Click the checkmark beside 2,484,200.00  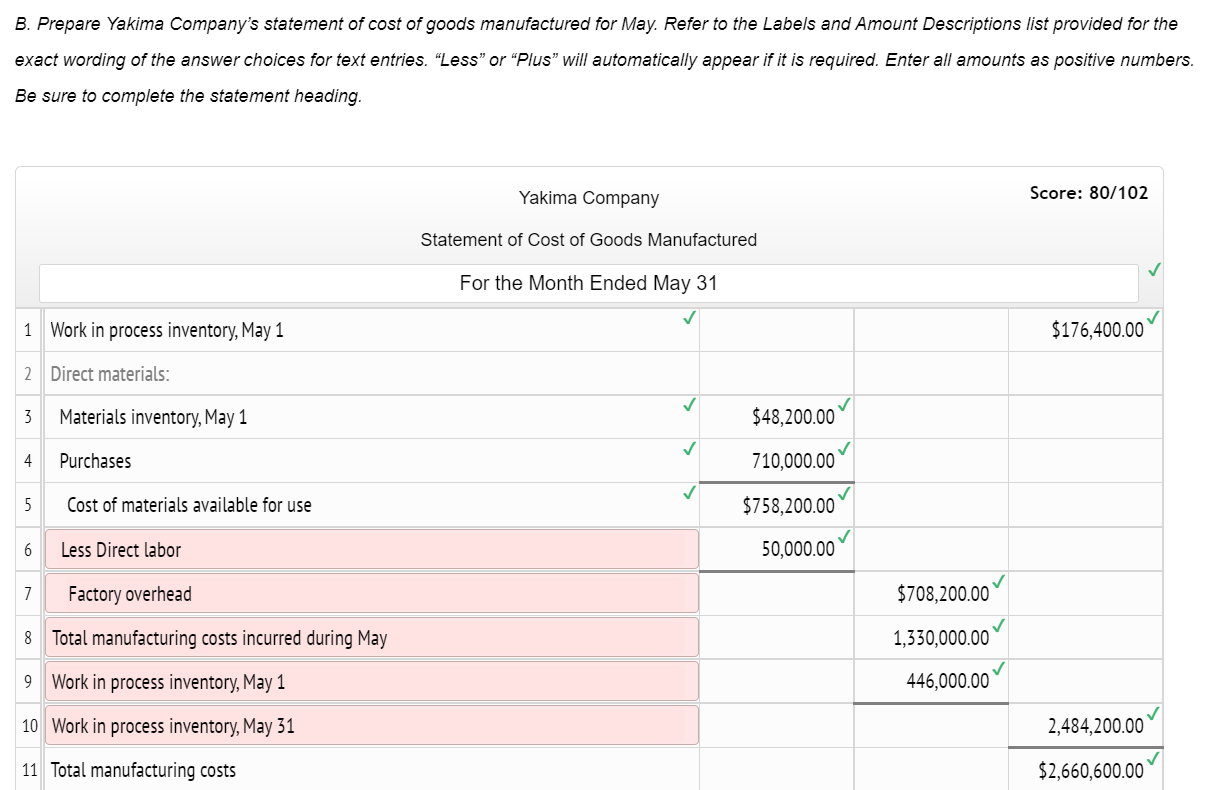tap(1152, 714)
